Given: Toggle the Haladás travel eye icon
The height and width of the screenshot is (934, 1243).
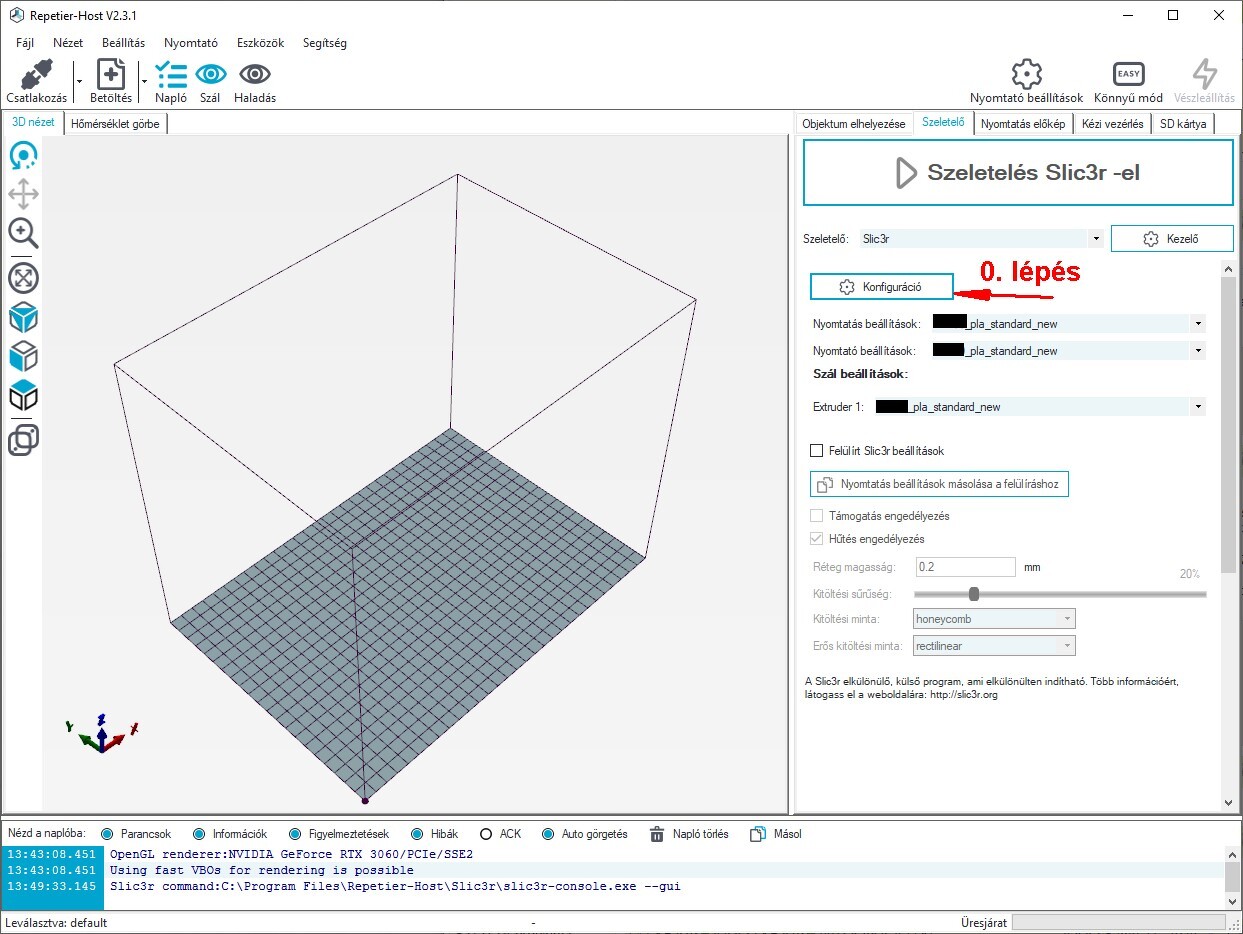Looking at the screenshot, I should (255, 74).
